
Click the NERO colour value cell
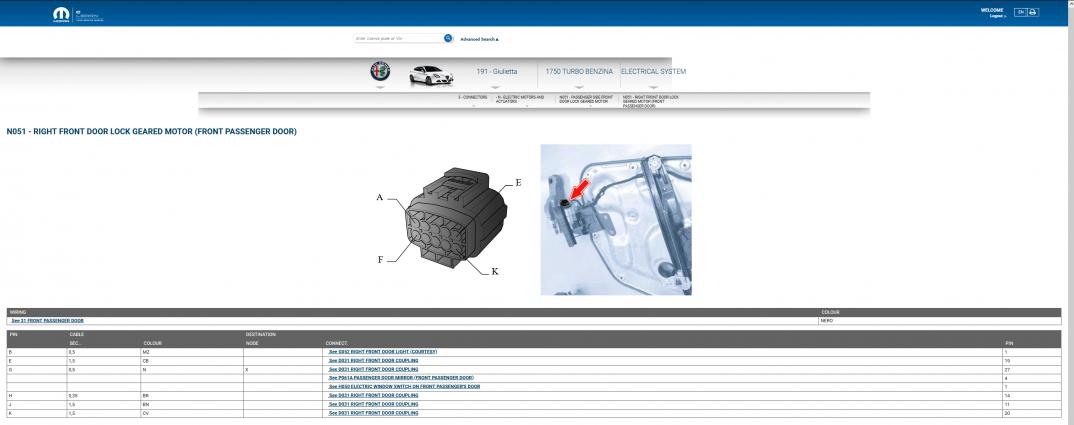pyautogui.click(x=940, y=320)
